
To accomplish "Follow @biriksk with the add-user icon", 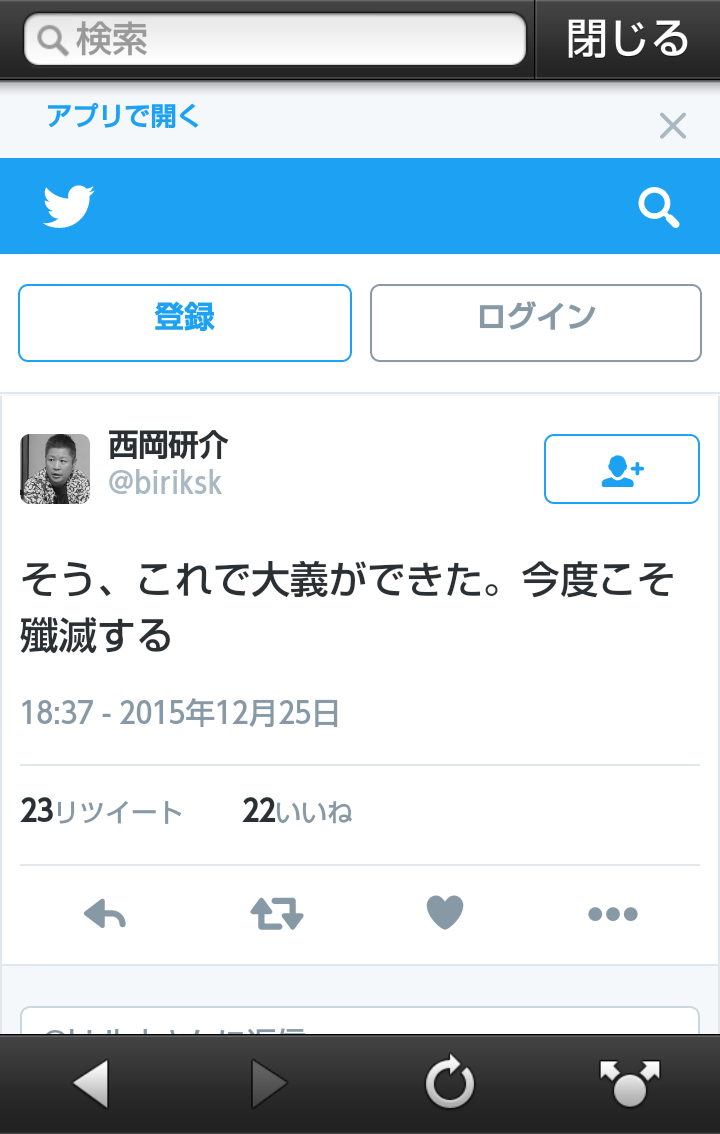I will click(622, 469).
